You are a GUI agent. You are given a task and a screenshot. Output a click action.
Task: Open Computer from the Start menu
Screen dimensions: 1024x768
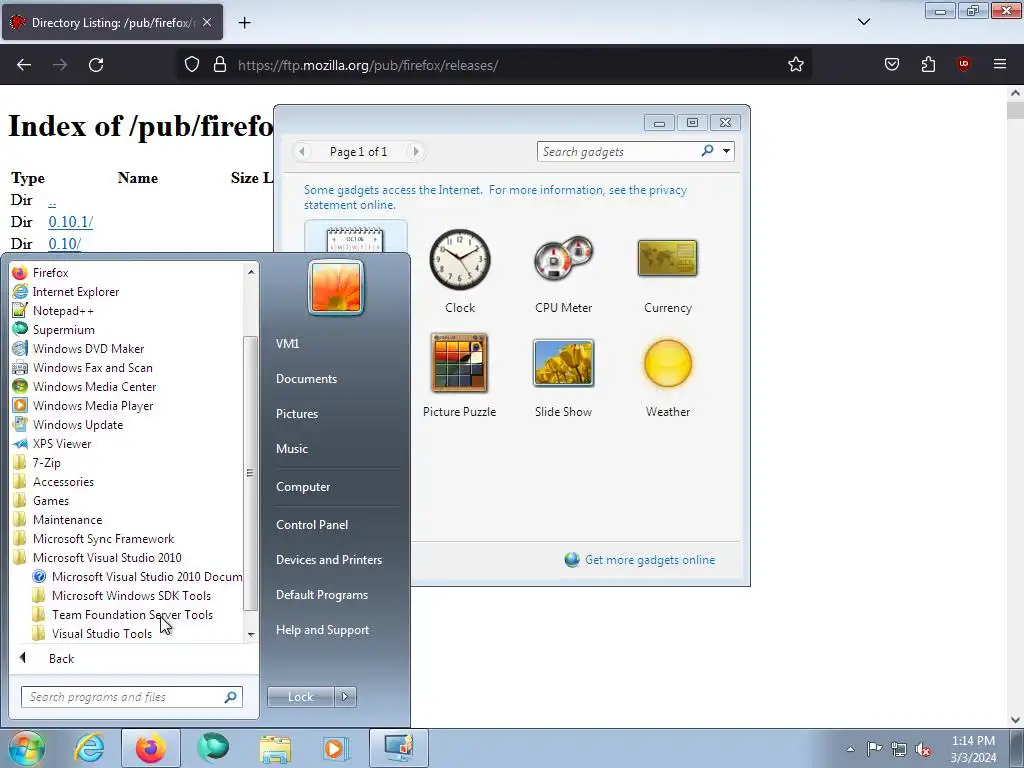tap(303, 487)
